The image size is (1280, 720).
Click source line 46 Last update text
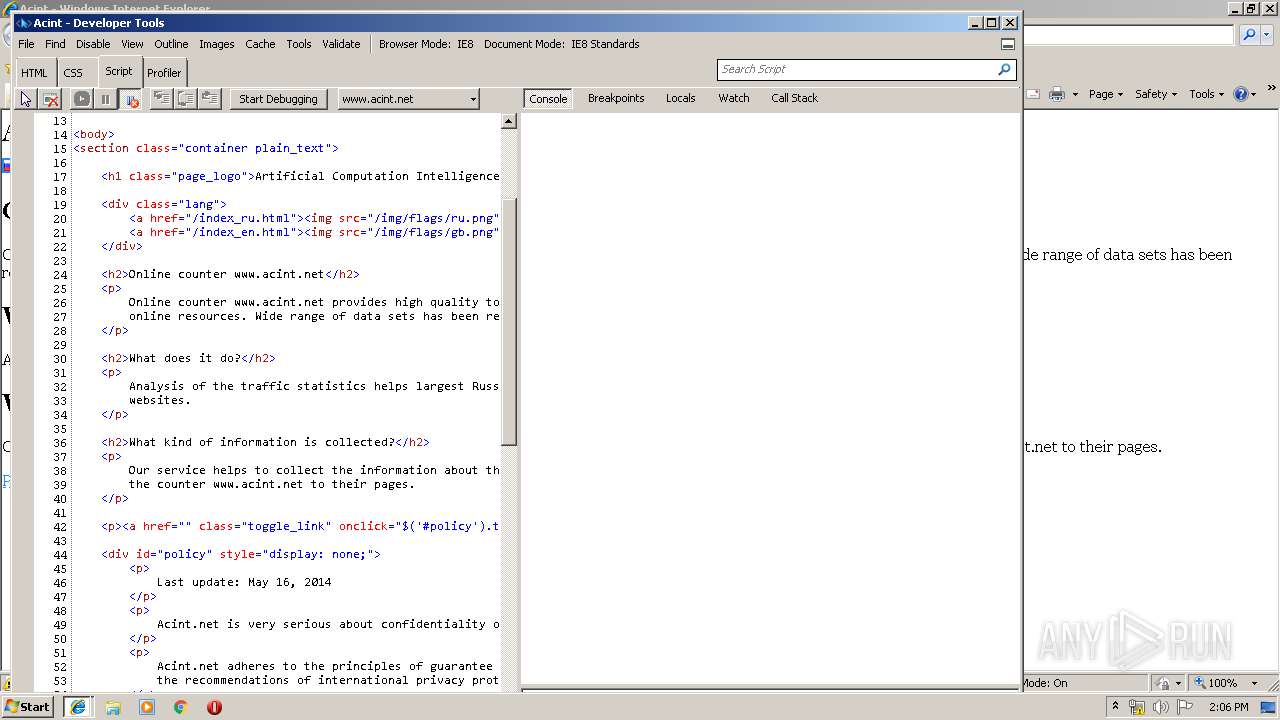[x=244, y=582]
